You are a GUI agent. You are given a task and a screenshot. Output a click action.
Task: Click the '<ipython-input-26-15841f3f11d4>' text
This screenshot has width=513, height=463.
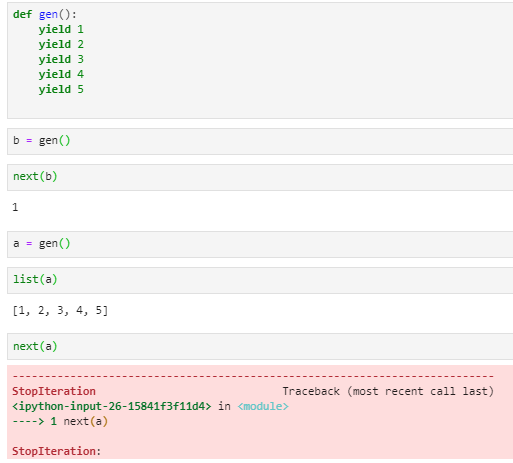tap(112, 406)
